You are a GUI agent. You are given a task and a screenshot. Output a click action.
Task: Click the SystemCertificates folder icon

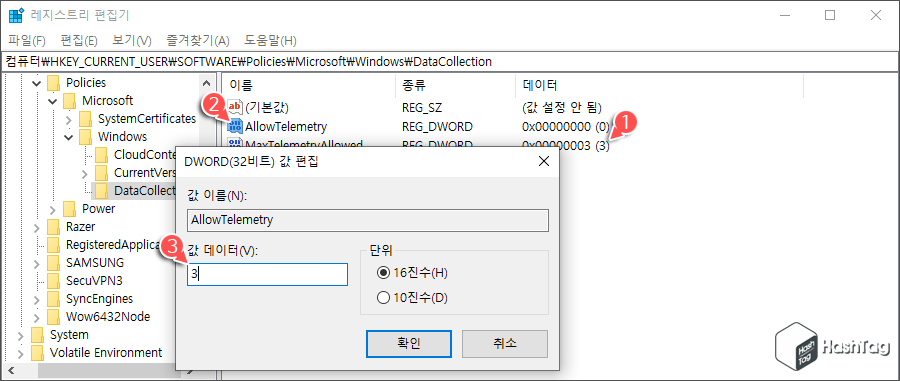[x=86, y=119]
